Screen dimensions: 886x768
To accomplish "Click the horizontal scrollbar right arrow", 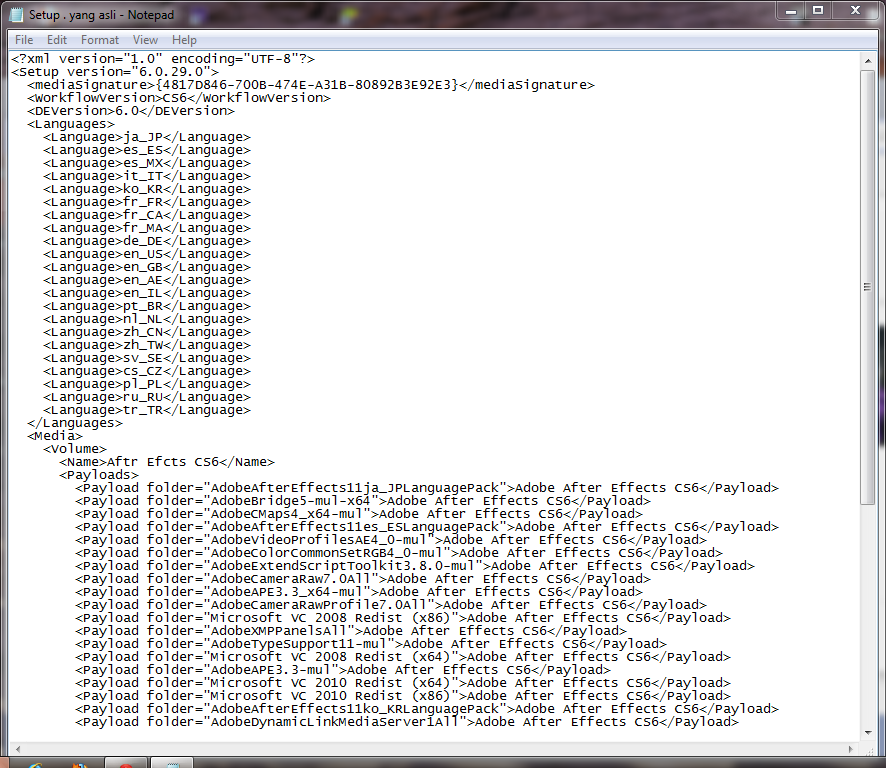I will [x=852, y=749].
